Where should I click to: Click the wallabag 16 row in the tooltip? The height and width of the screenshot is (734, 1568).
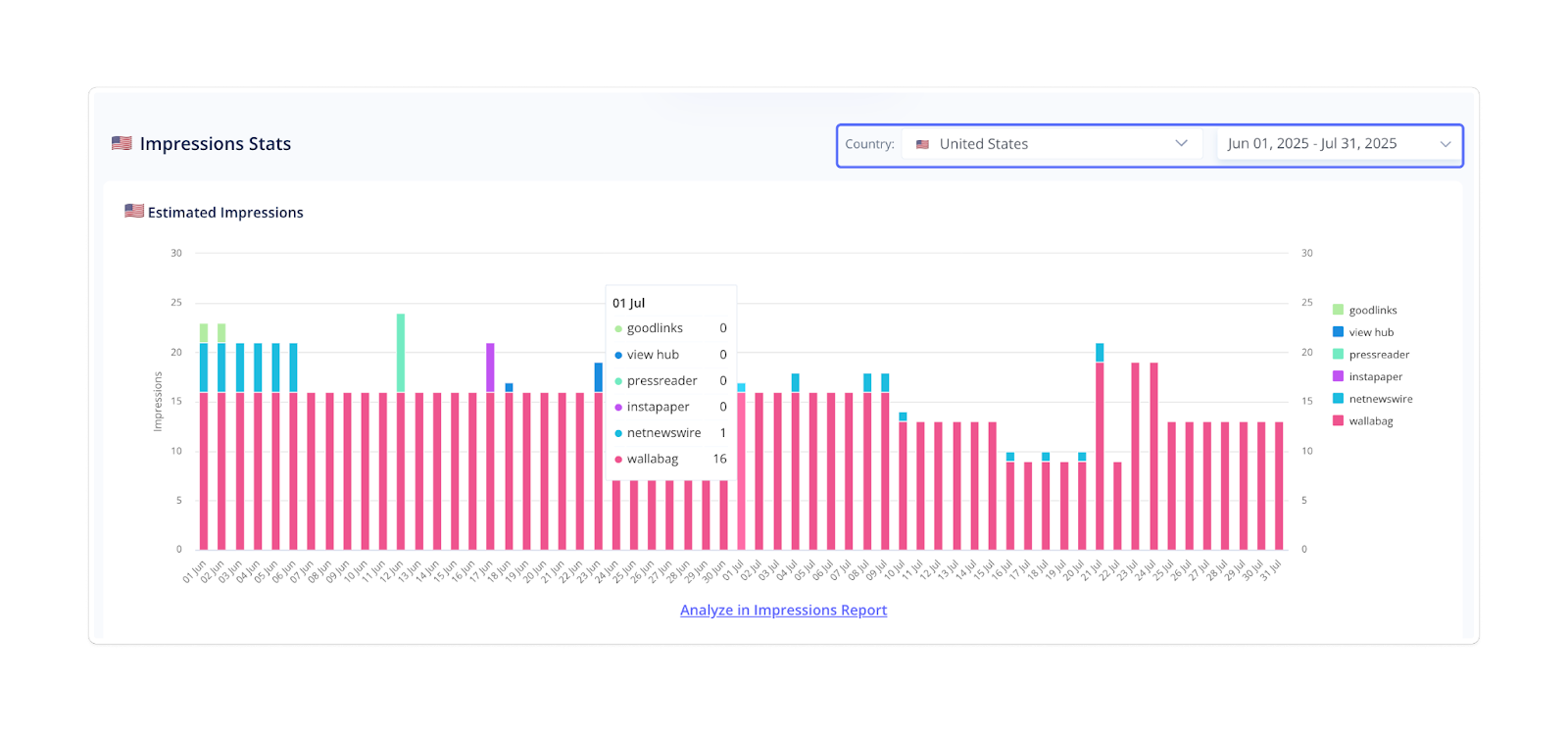pyautogui.click(x=670, y=459)
